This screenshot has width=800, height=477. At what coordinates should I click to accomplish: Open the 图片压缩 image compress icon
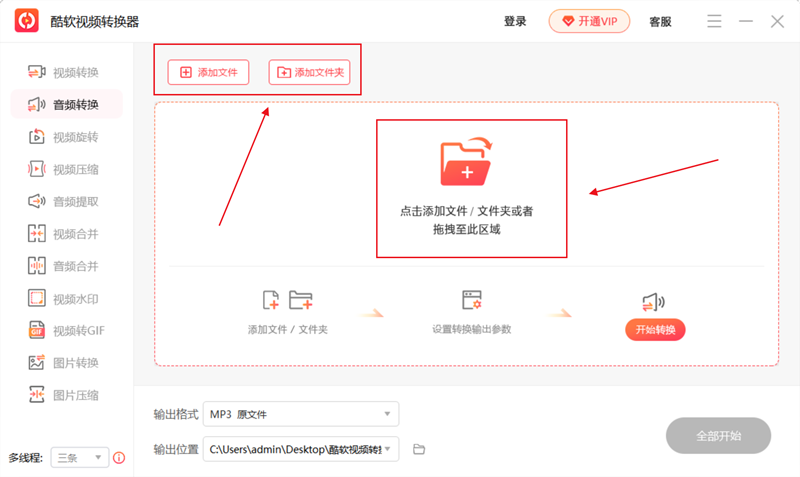(36, 395)
